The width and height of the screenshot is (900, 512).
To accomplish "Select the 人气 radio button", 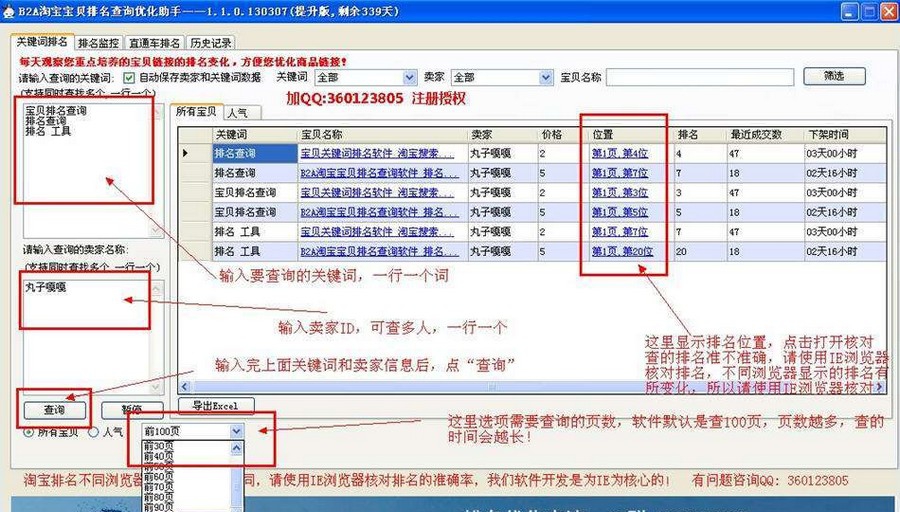I will coord(94,432).
